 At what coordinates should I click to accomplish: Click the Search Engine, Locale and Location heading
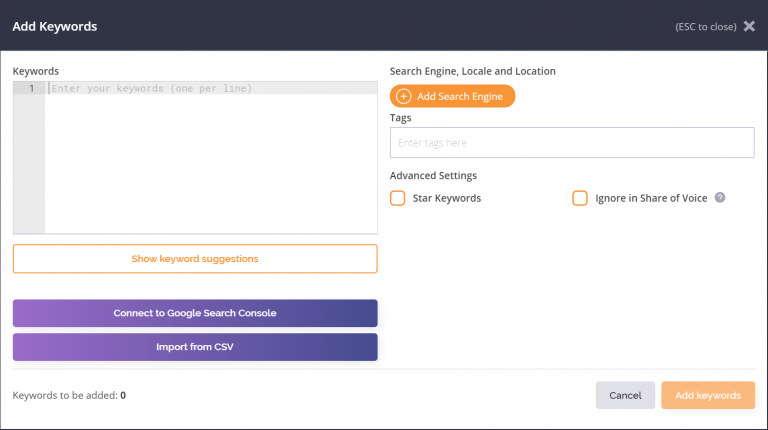pos(473,71)
